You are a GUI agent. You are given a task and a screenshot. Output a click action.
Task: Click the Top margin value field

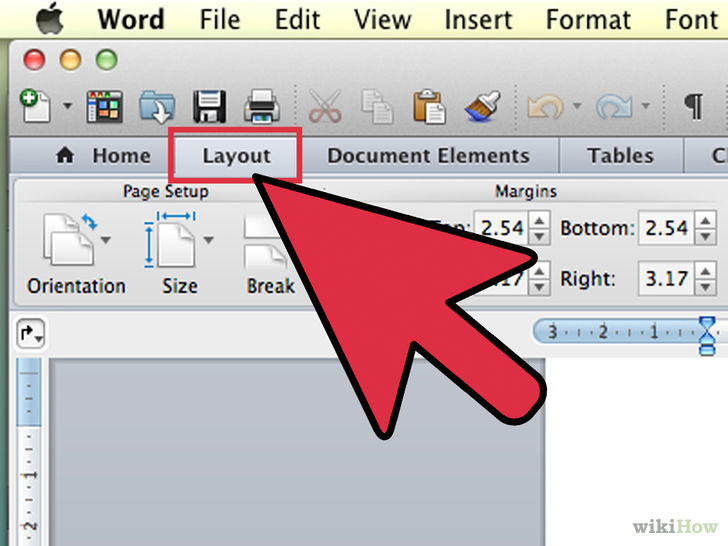point(501,228)
